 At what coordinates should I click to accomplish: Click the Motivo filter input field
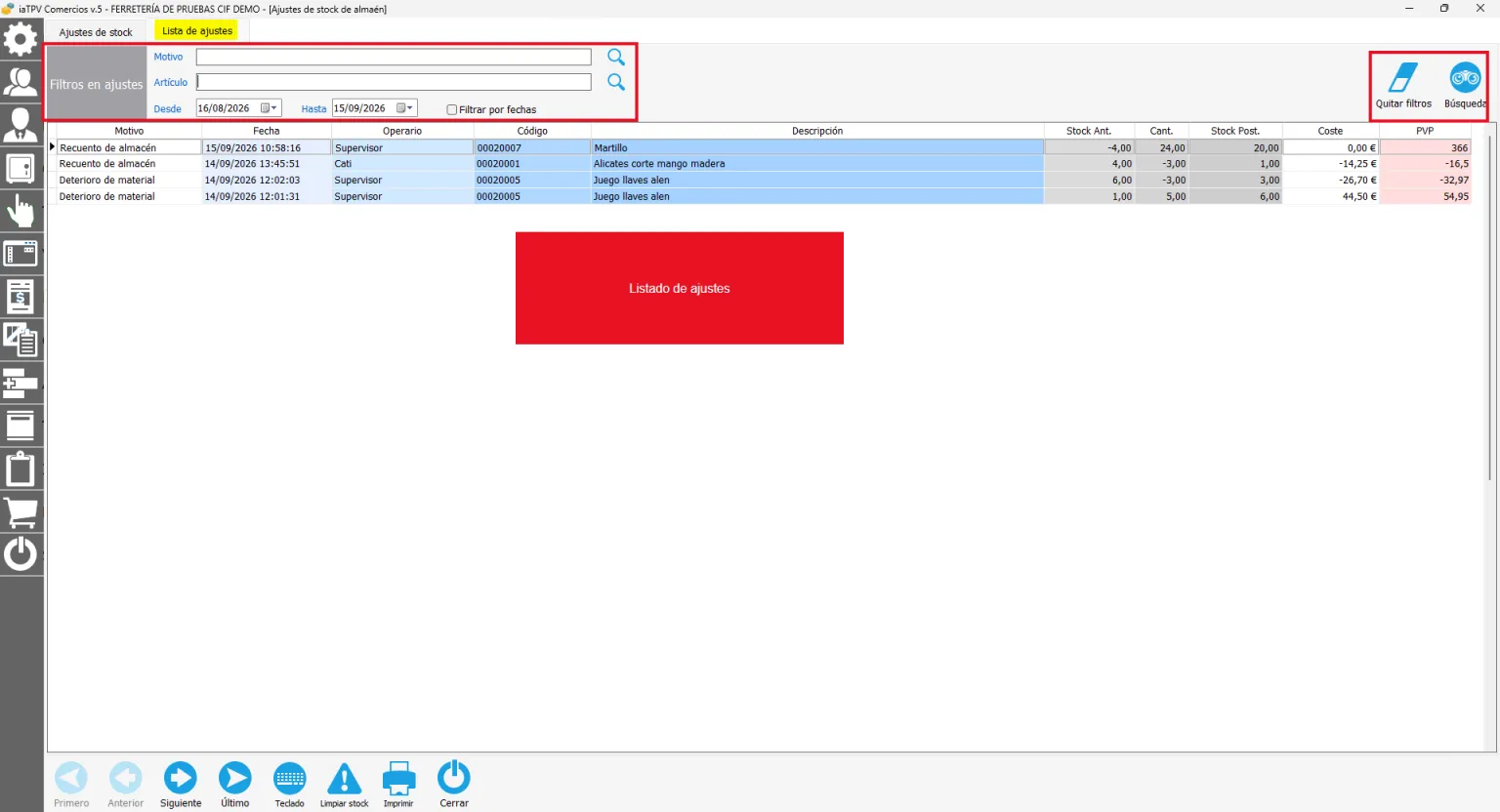394,58
